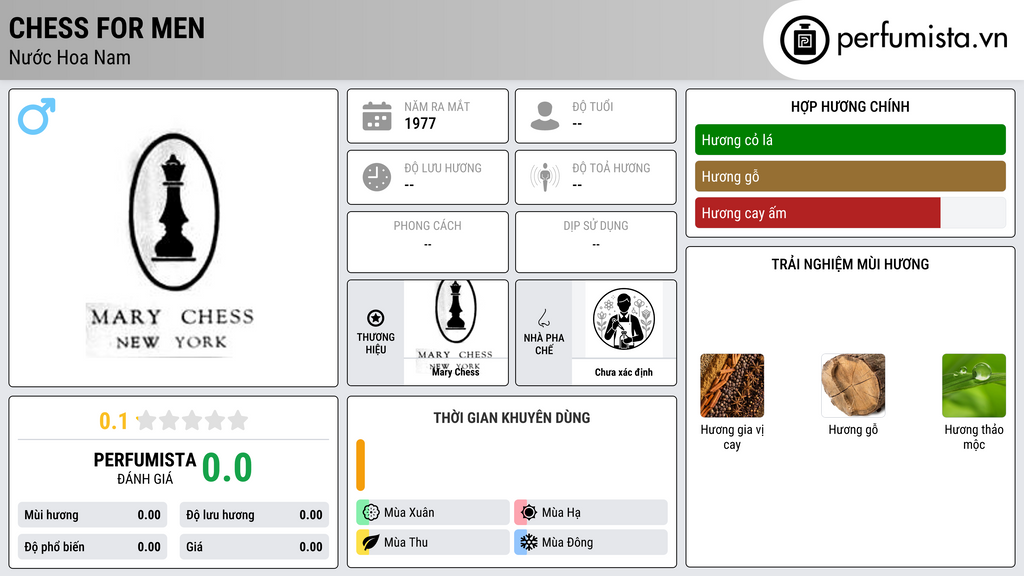Click the green 0.0 Perfumista rating value
This screenshot has width=1024, height=576.
[x=227, y=468]
